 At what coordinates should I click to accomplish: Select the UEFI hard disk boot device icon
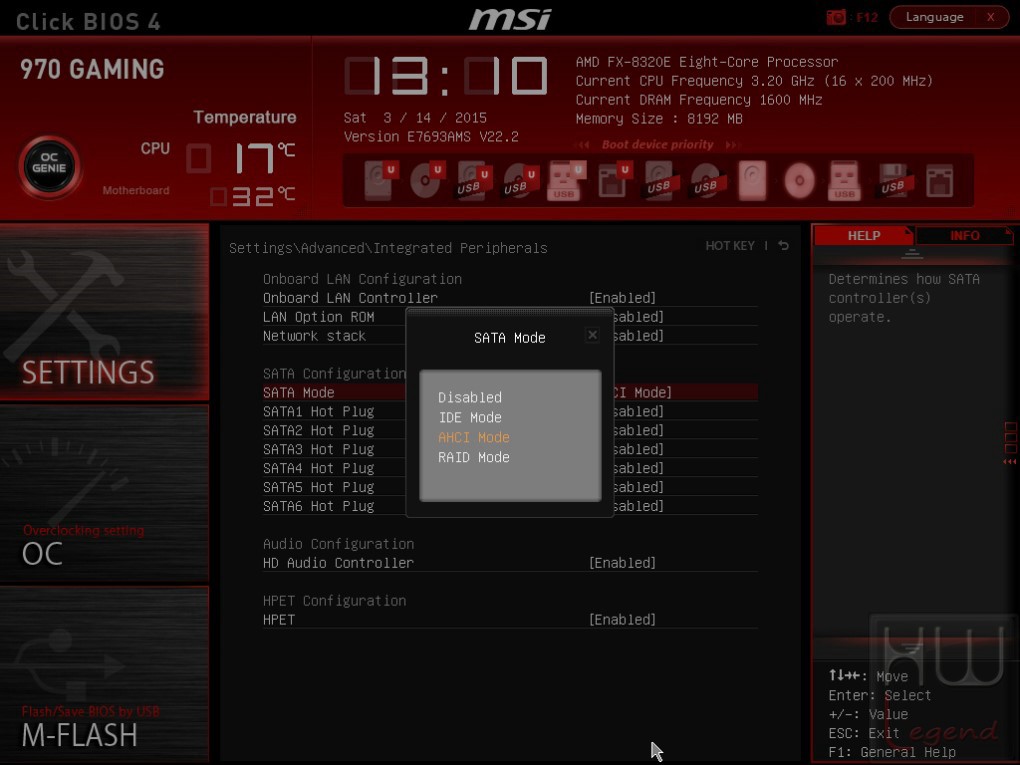[x=380, y=180]
